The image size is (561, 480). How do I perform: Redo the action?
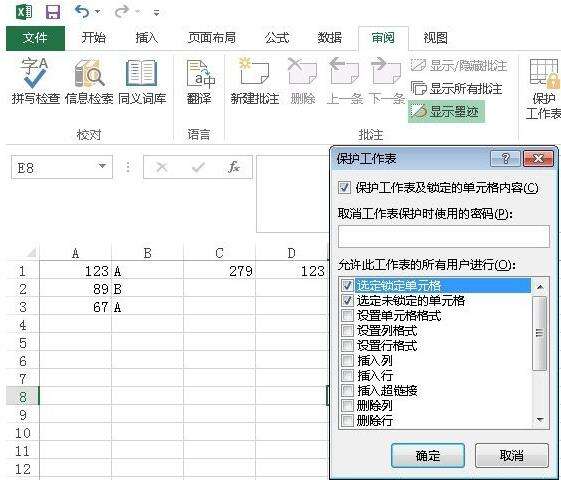point(121,12)
